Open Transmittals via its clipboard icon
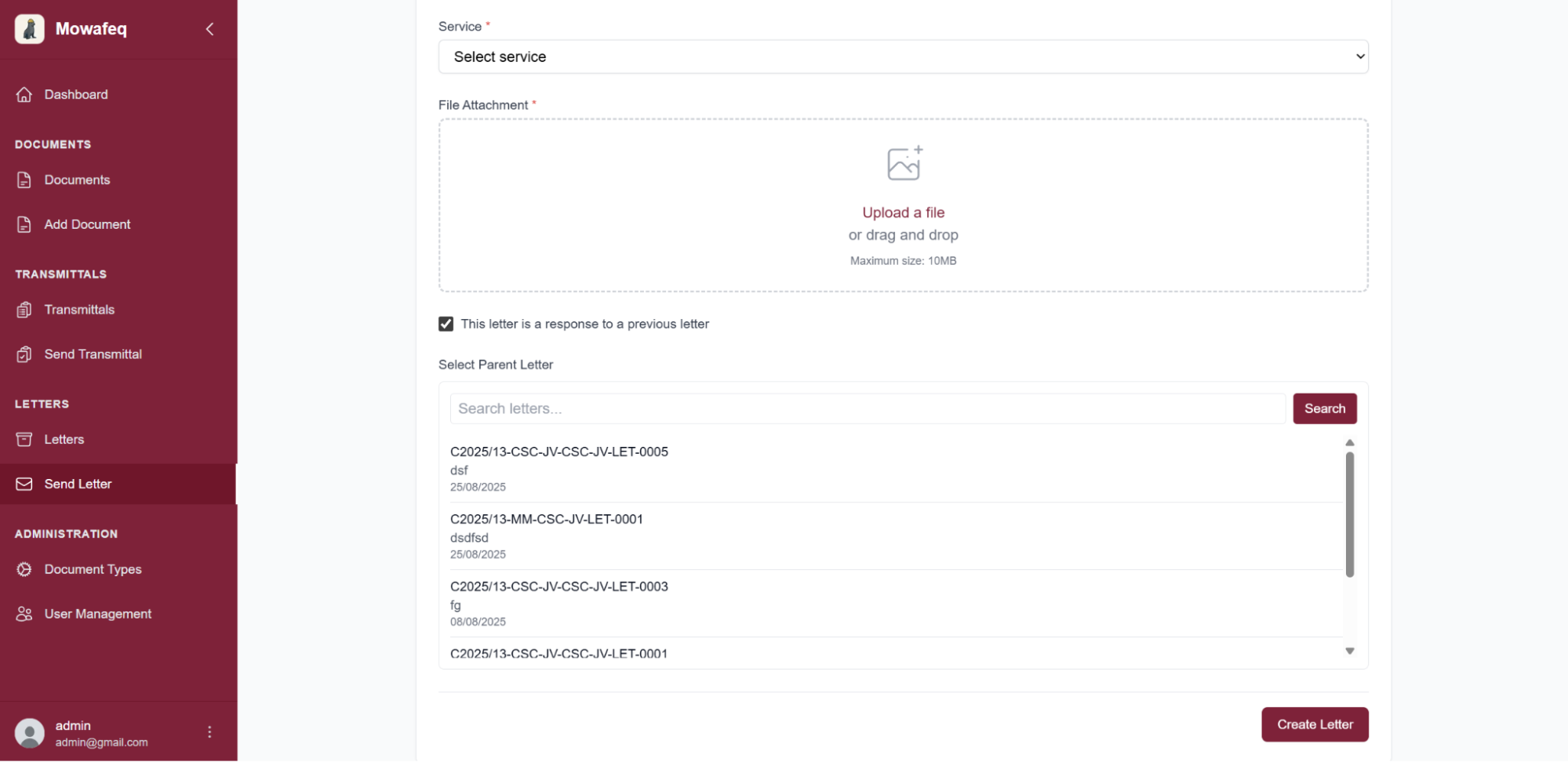Screen dimensions: 1568x762 pyautogui.click(x=24, y=310)
